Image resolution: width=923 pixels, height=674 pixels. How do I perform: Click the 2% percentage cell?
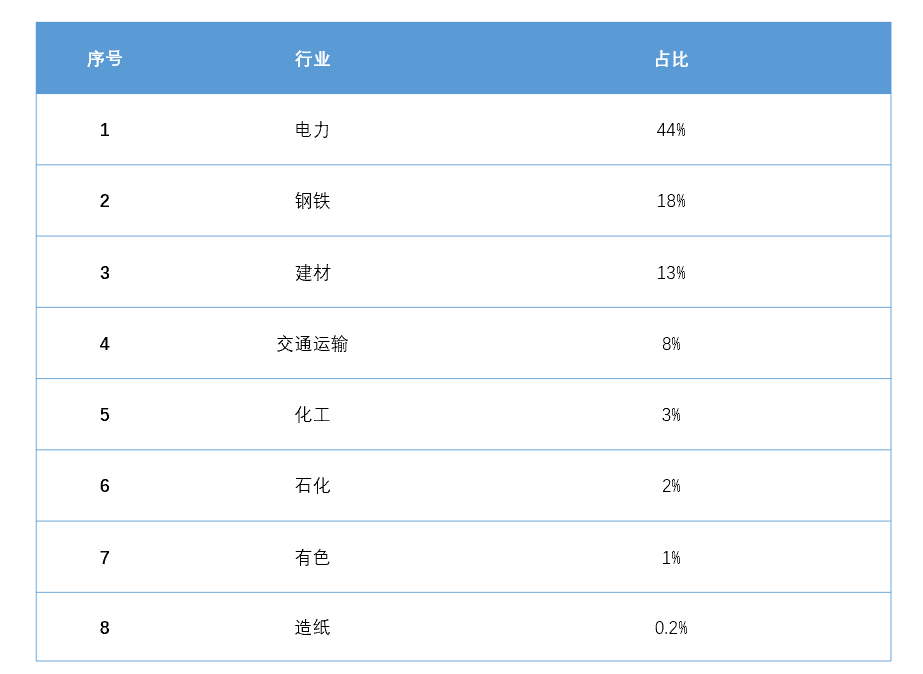pyautogui.click(x=671, y=486)
